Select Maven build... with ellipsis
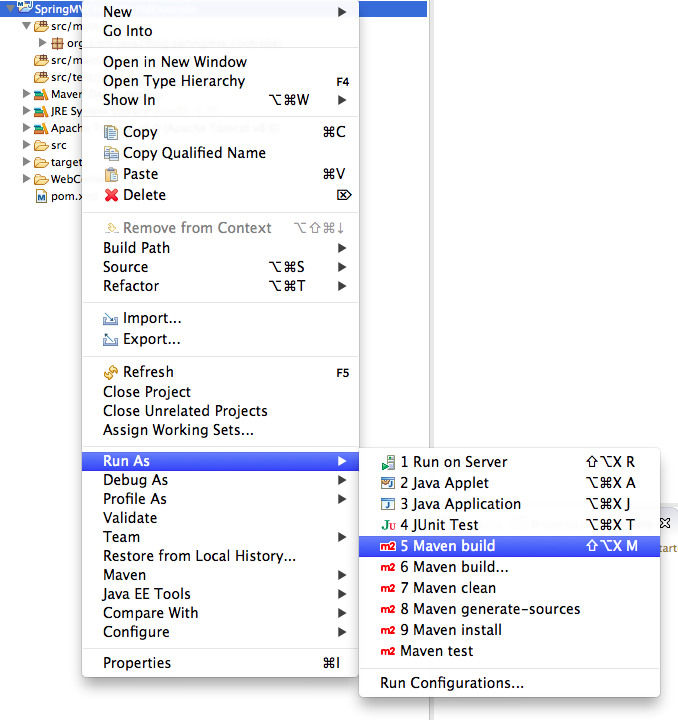 [x=448, y=567]
